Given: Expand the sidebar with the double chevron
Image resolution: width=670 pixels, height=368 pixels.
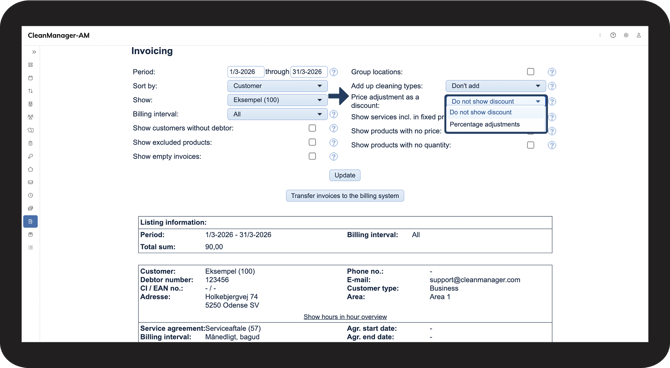Looking at the screenshot, I should (34, 52).
